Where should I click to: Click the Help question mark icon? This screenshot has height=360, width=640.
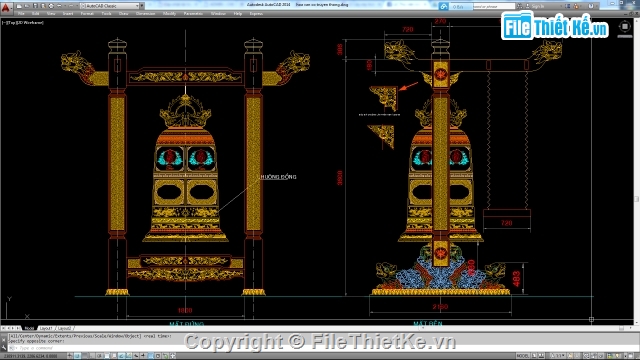point(591,6)
